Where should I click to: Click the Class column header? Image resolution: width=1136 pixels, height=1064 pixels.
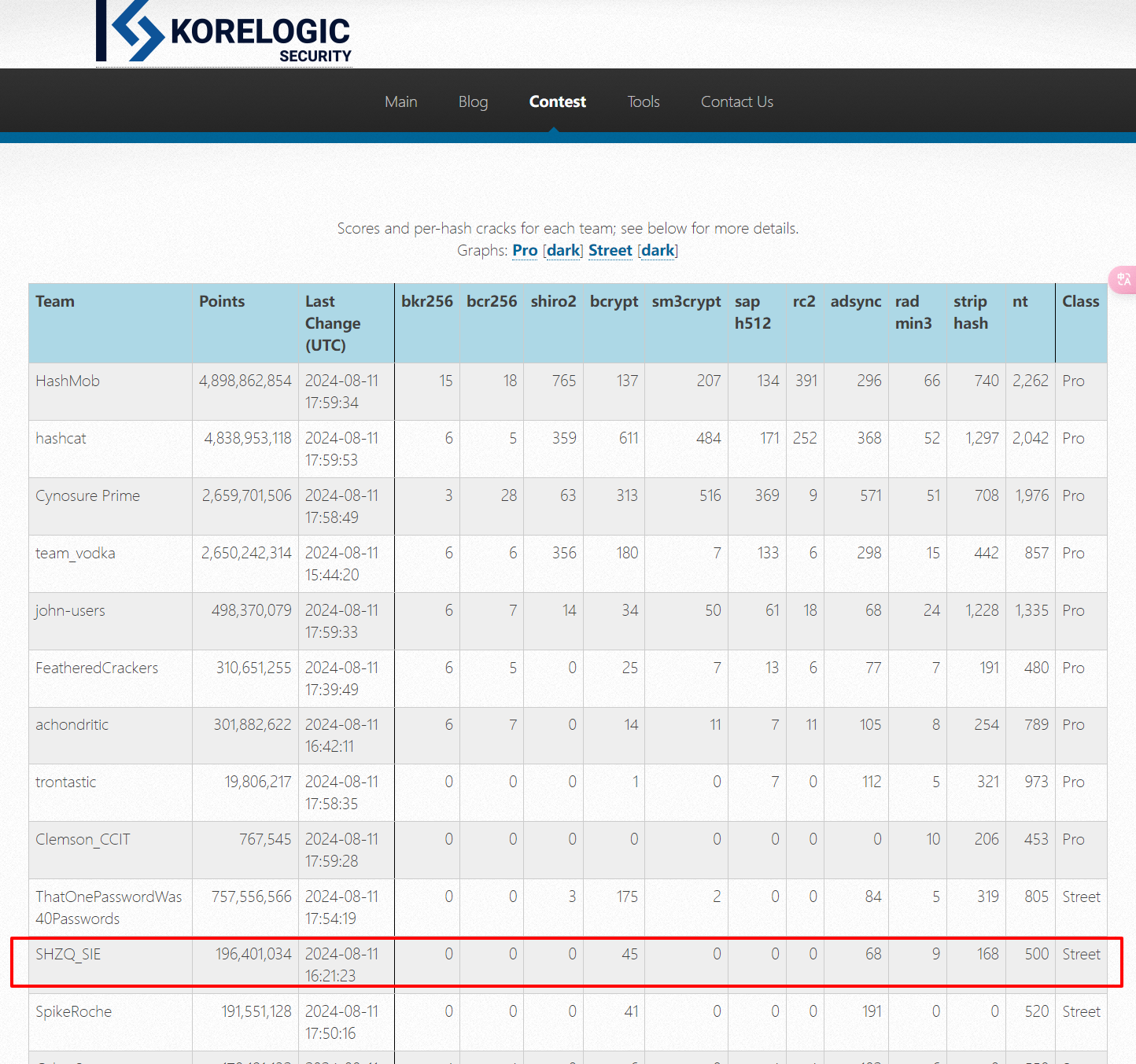click(x=1080, y=301)
